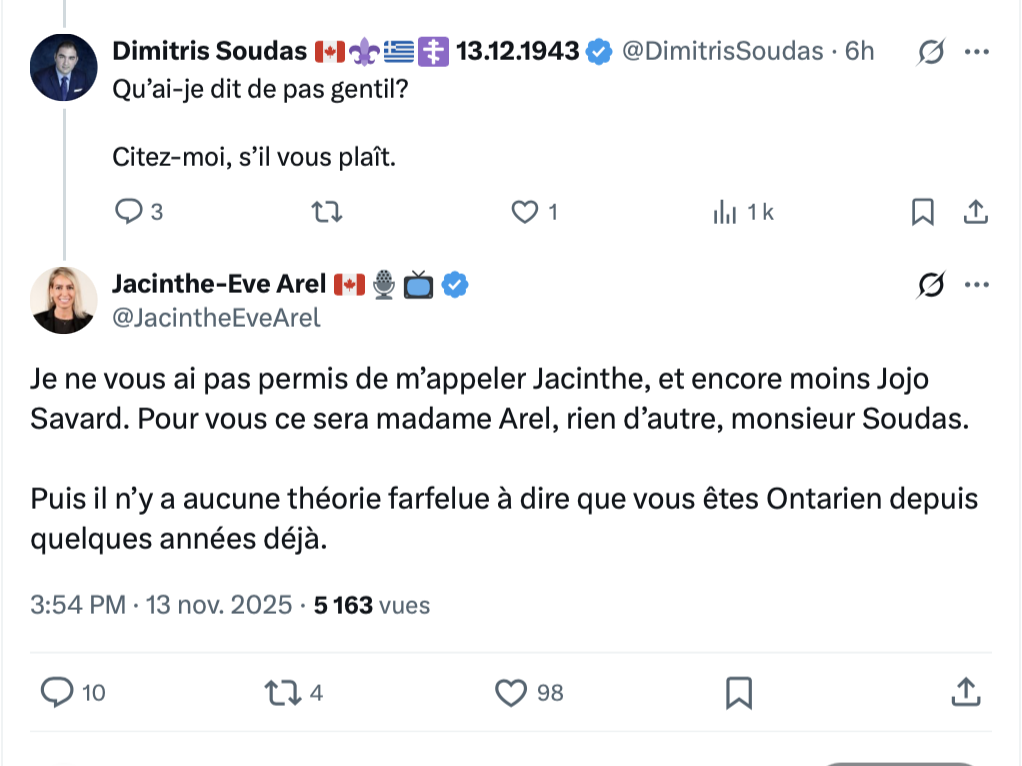The image size is (1022, 766).
Task: Share Jacinthe-Eve Arel's tweet
Action: tap(964, 691)
